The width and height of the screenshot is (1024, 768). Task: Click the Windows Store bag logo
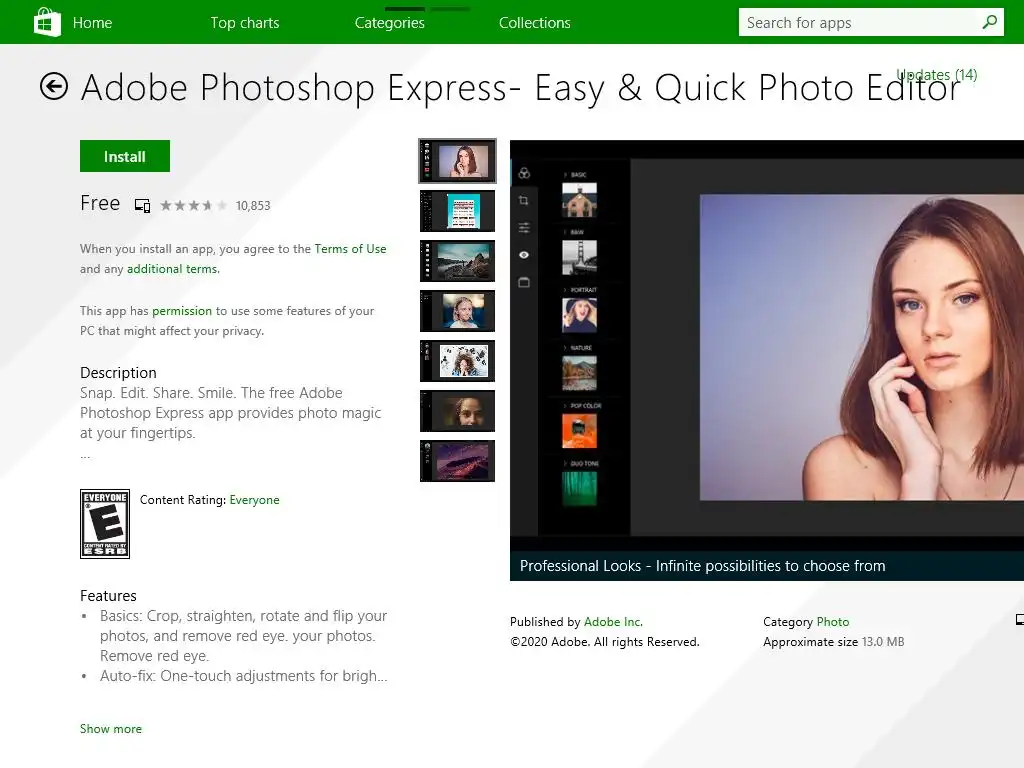click(47, 22)
